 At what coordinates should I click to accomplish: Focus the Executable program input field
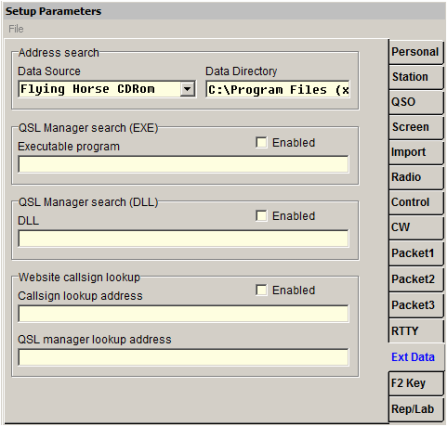[x=183, y=164]
